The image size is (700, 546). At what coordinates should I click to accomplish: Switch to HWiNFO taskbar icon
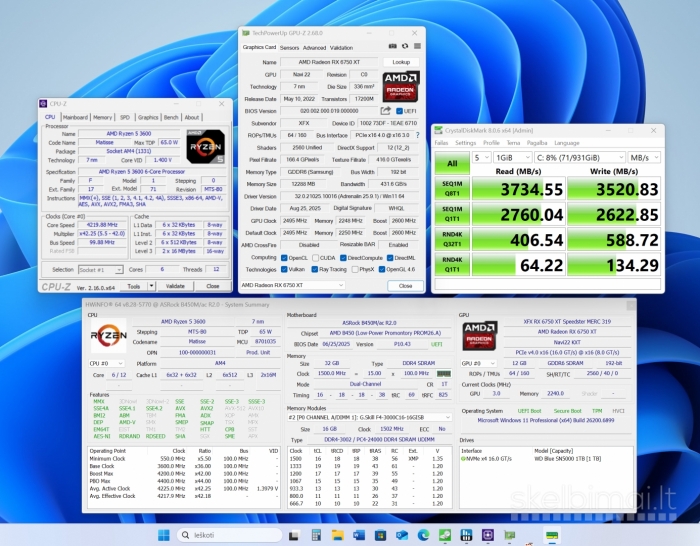466,535
